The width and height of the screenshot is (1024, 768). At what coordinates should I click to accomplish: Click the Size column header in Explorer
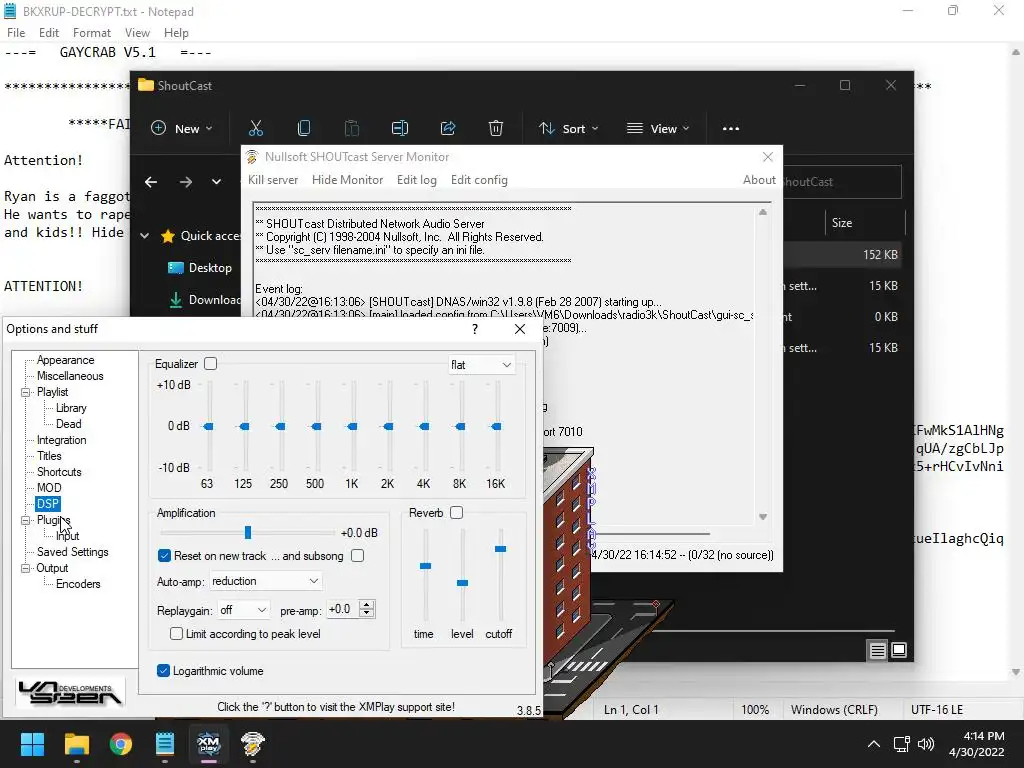coord(842,223)
